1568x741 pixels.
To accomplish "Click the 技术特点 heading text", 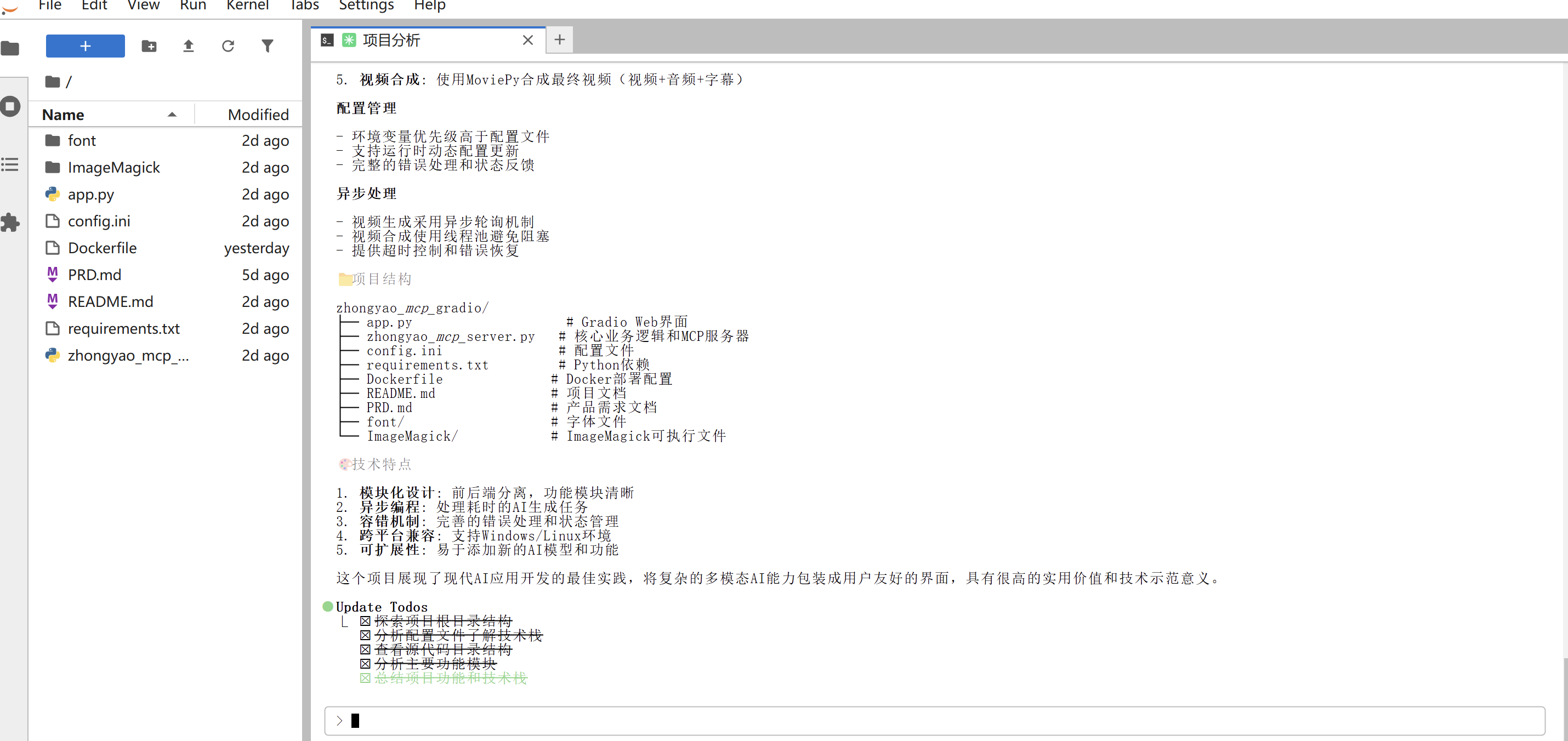I will coord(382,464).
